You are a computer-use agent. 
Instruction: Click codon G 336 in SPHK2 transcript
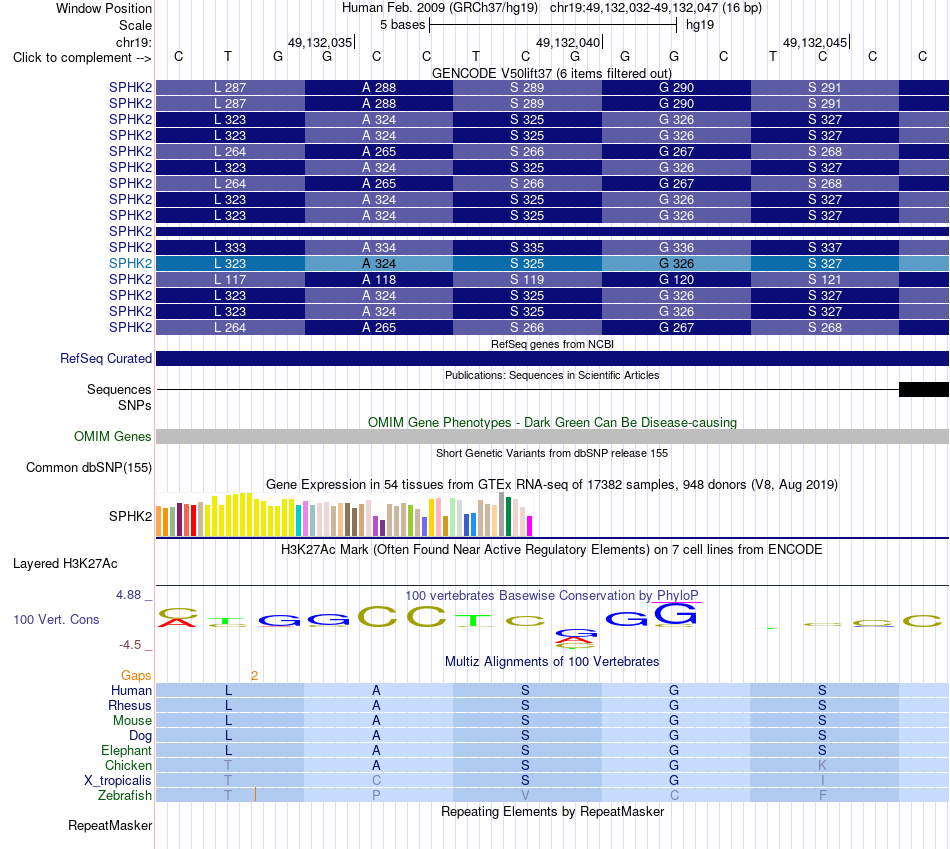676,248
